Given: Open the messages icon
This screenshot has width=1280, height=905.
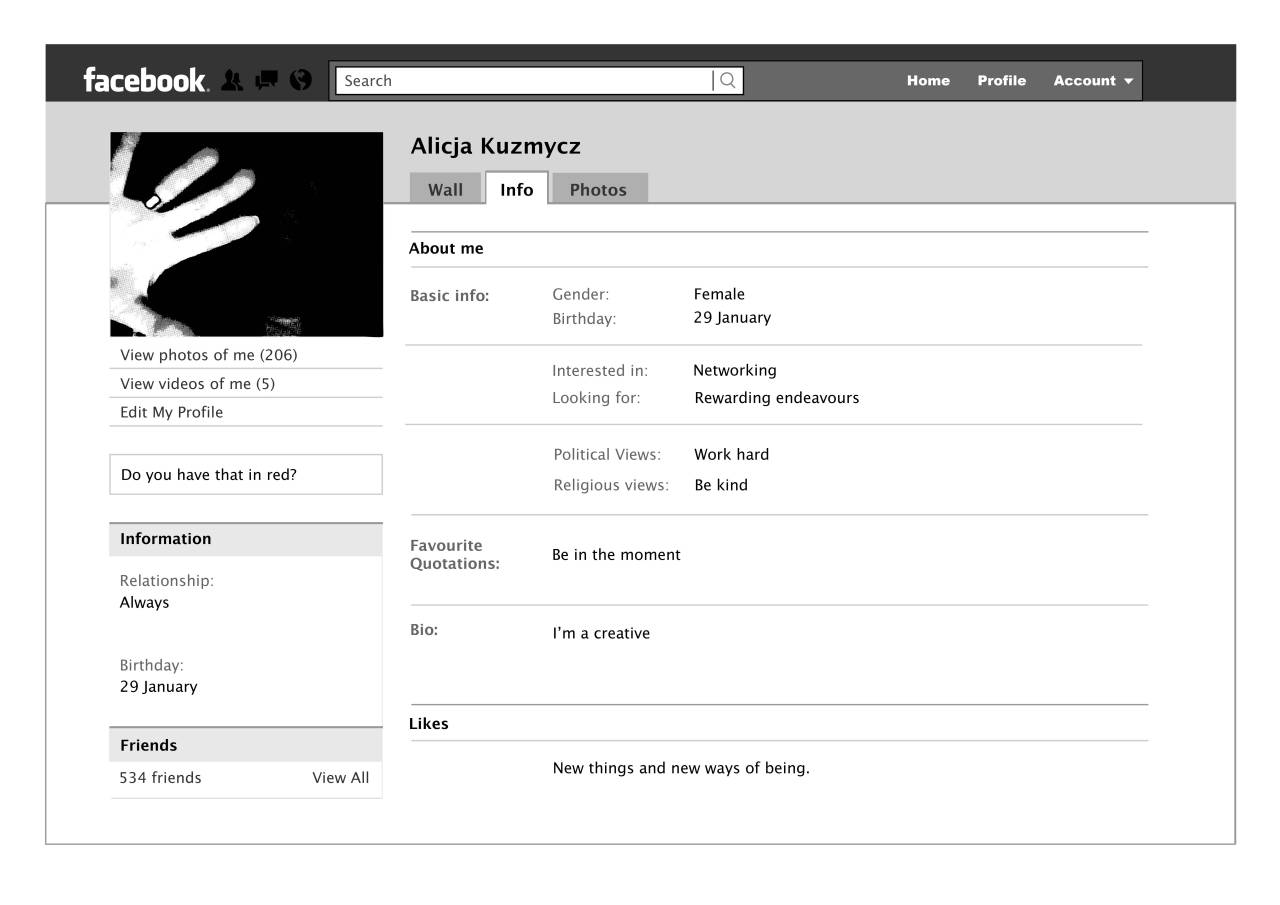Looking at the screenshot, I should tap(266, 80).
